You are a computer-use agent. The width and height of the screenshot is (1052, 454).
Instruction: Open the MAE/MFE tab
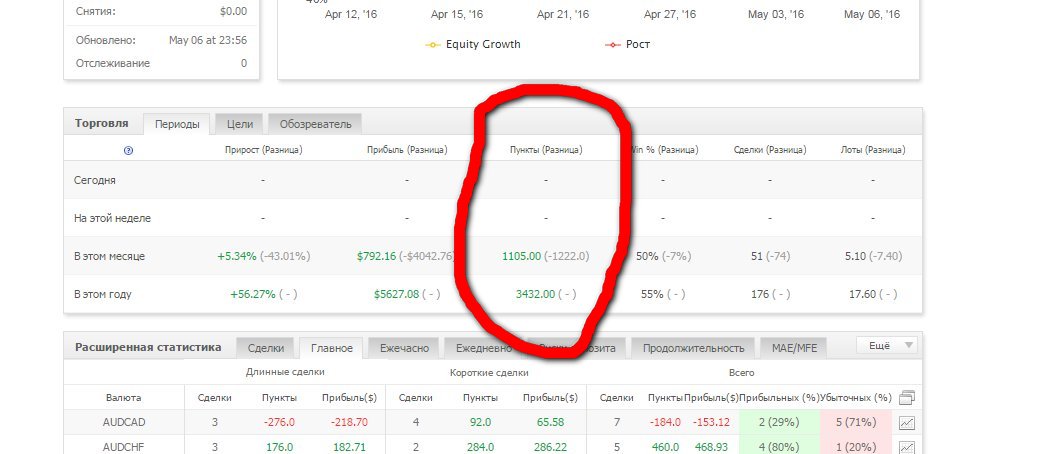(794, 348)
